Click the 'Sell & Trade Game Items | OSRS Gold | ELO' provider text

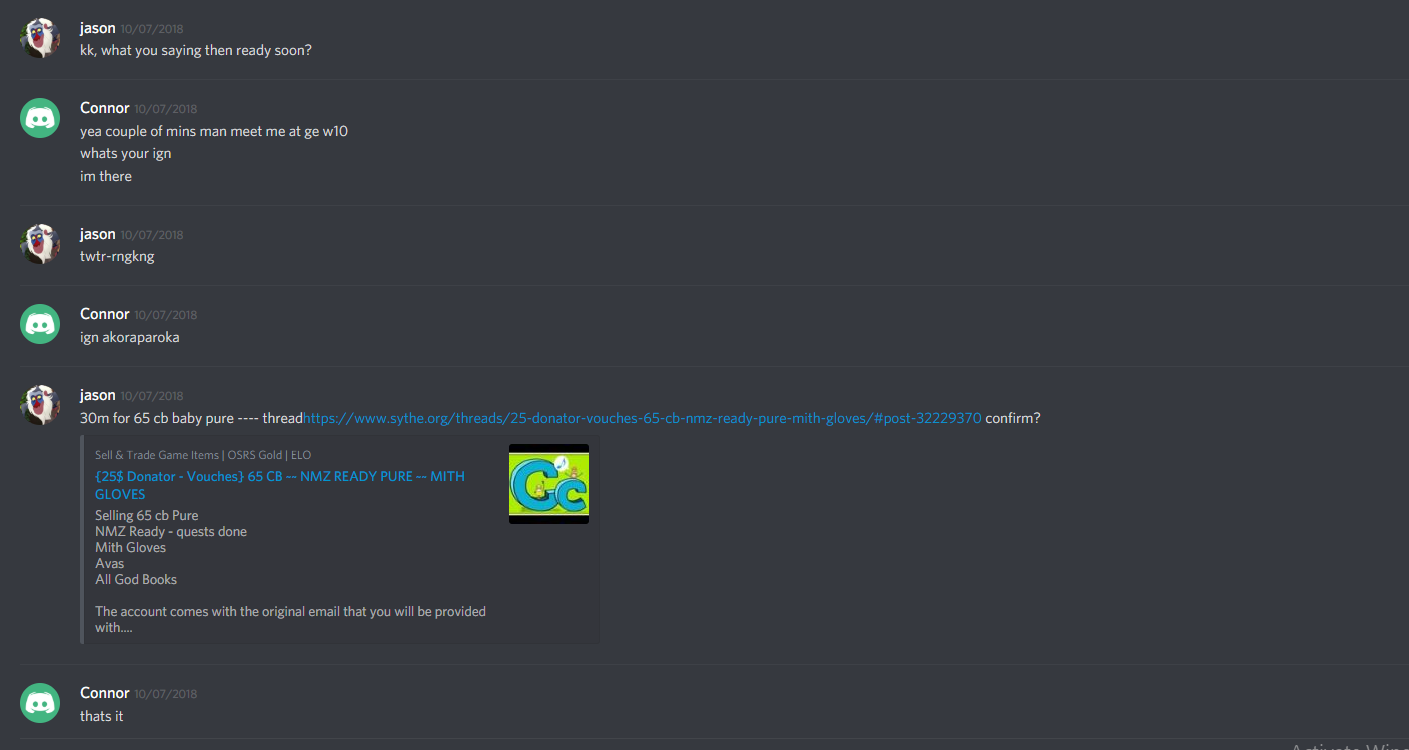tap(203, 455)
